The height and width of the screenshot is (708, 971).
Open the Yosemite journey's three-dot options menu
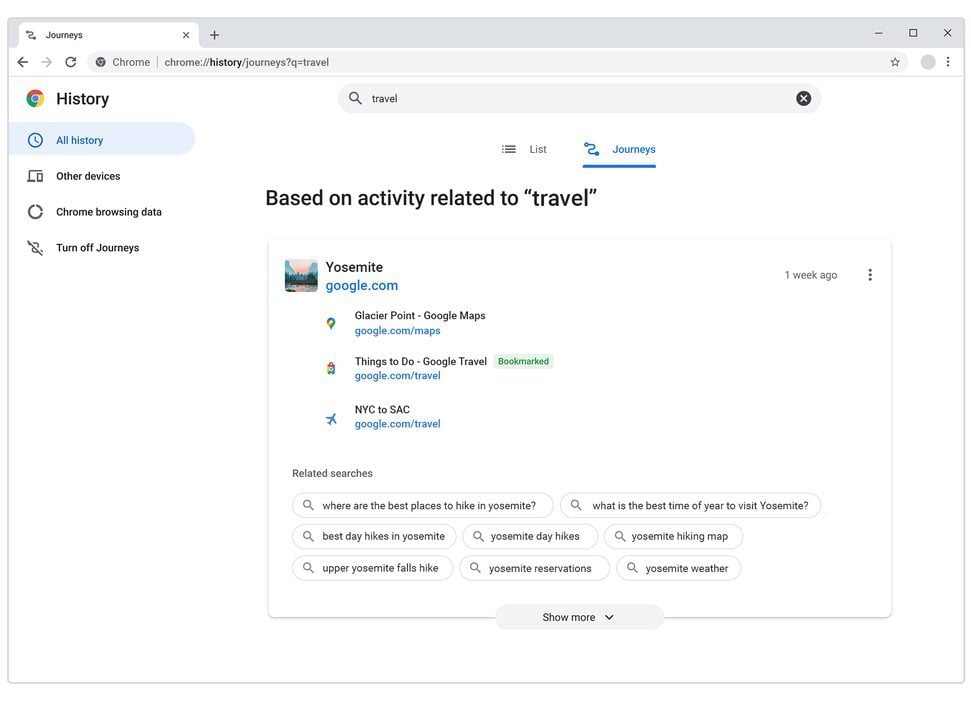click(869, 275)
